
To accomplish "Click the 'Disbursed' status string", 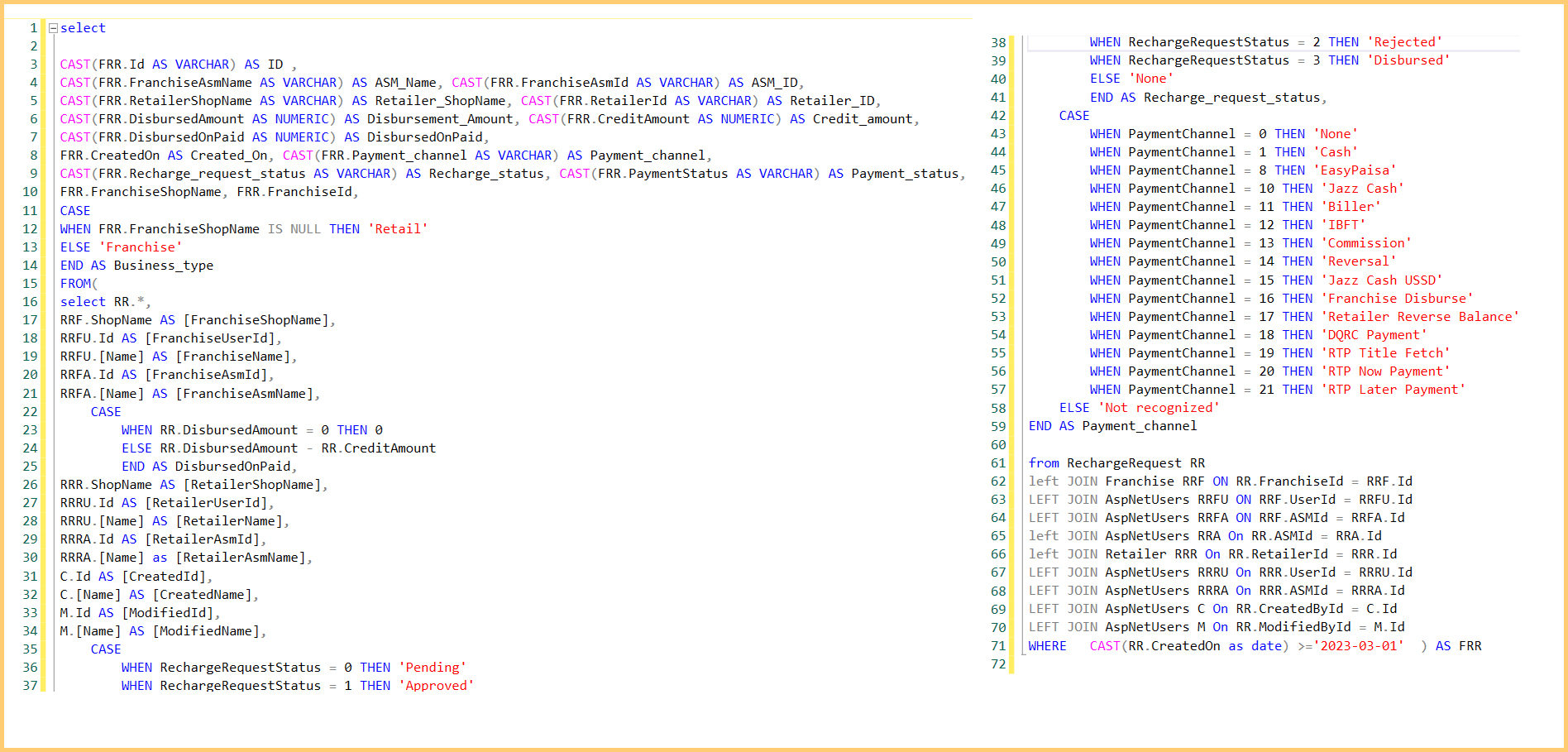I will click(x=1408, y=60).
